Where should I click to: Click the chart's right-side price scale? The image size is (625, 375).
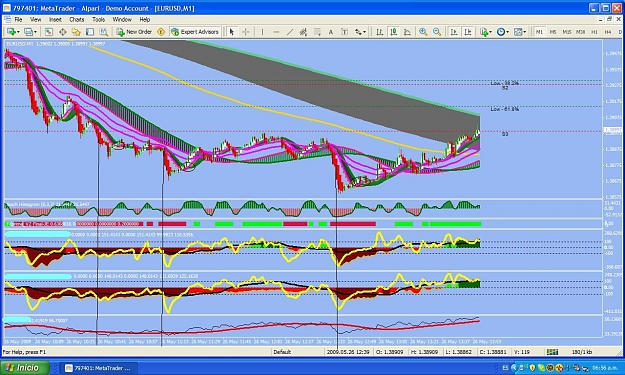613,120
